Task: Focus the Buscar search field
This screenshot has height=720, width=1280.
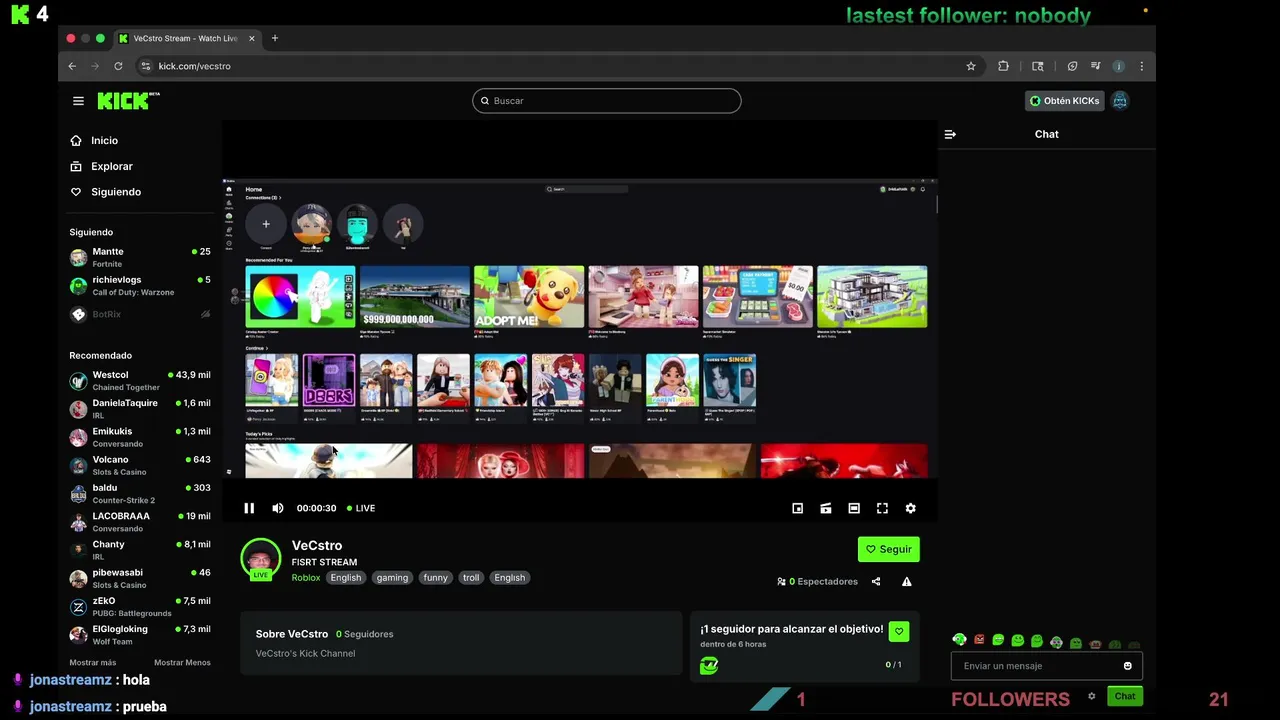Action: click(607, 101)
